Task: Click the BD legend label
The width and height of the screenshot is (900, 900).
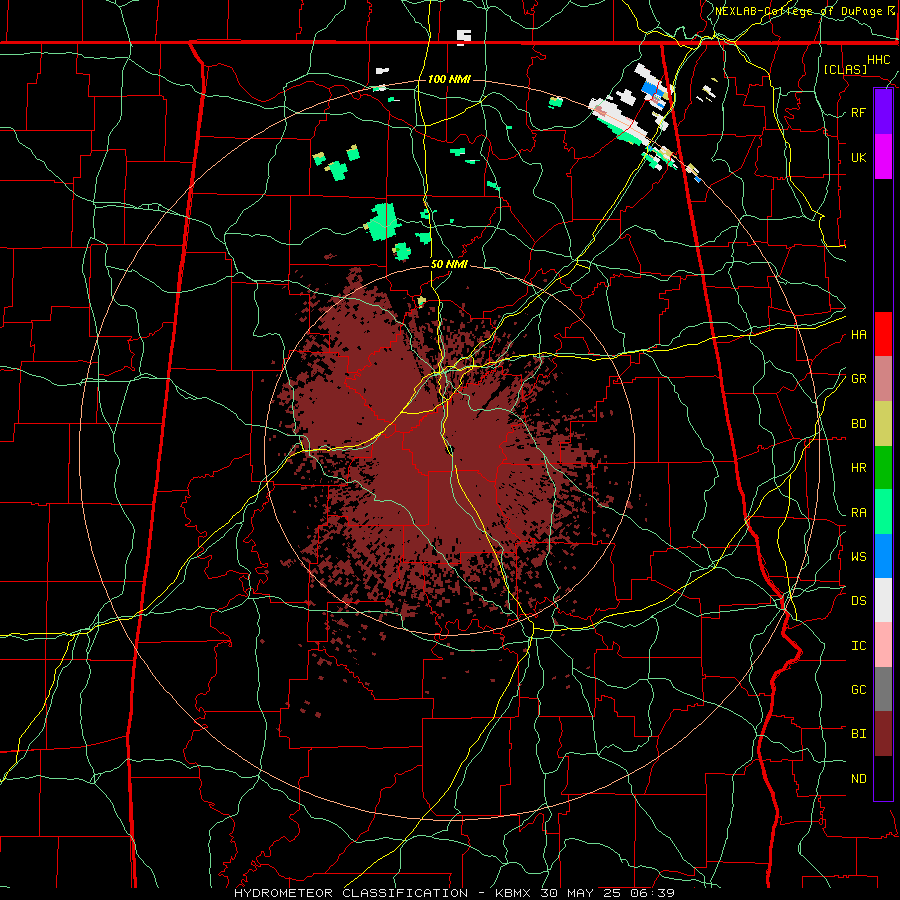Action: 858,424
